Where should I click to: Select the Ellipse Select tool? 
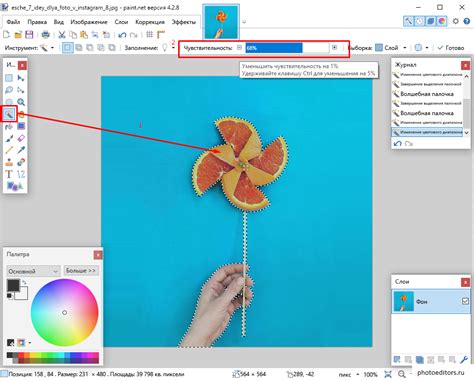coord(9,102)
